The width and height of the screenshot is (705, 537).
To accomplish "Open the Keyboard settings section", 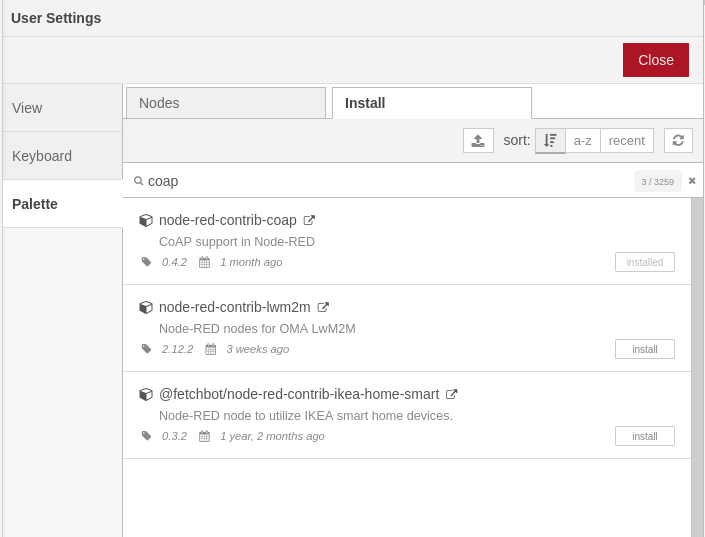I will (x=62, y=156).
